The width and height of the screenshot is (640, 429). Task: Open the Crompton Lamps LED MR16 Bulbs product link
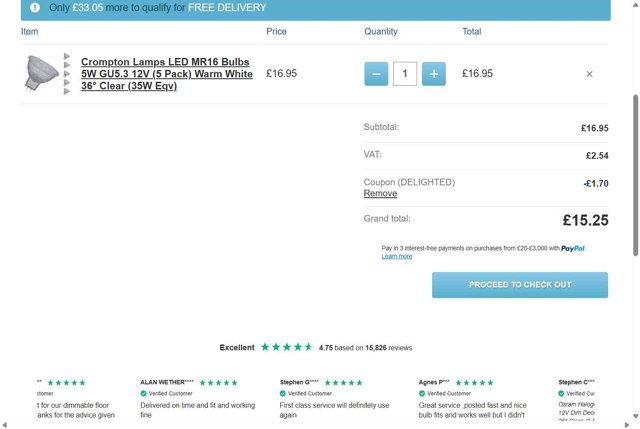(167, 74)
